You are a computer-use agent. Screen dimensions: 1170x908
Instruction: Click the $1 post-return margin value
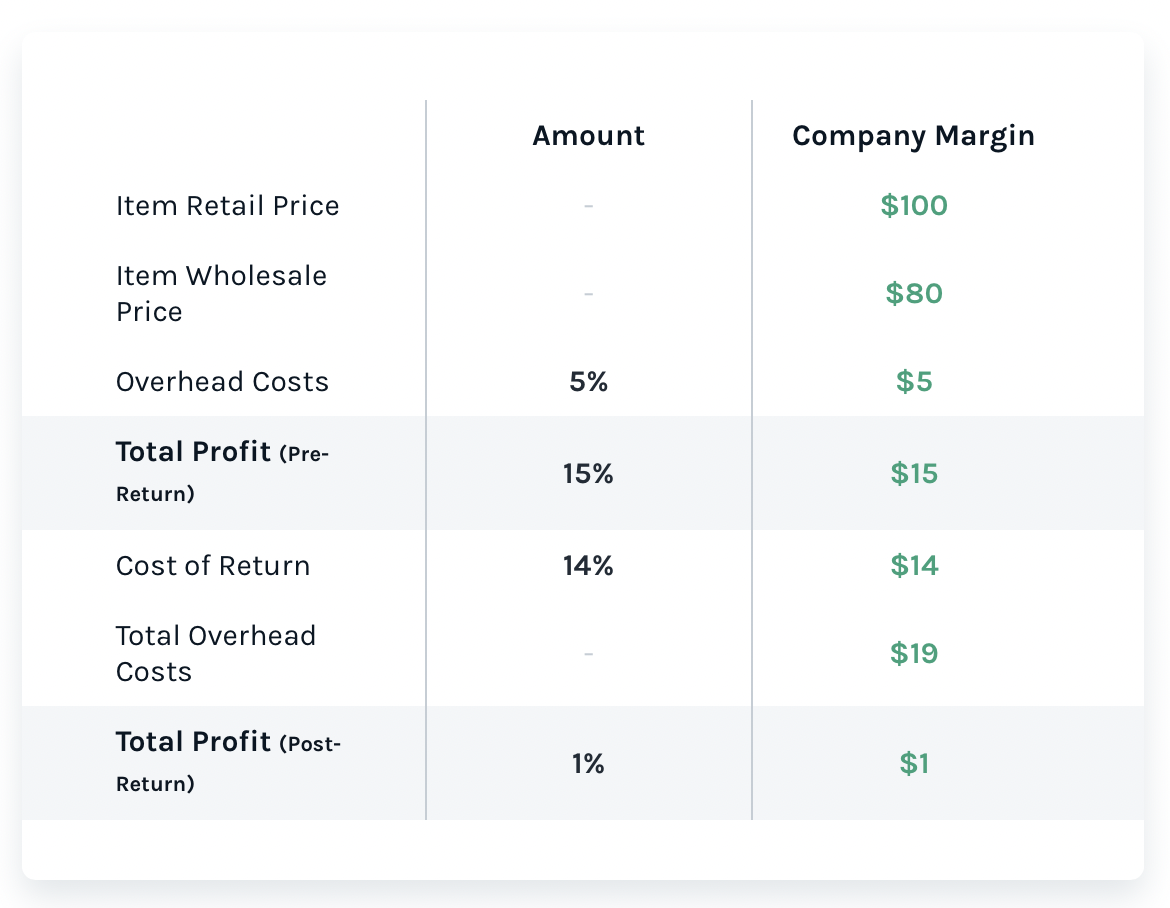coord(914,763)
